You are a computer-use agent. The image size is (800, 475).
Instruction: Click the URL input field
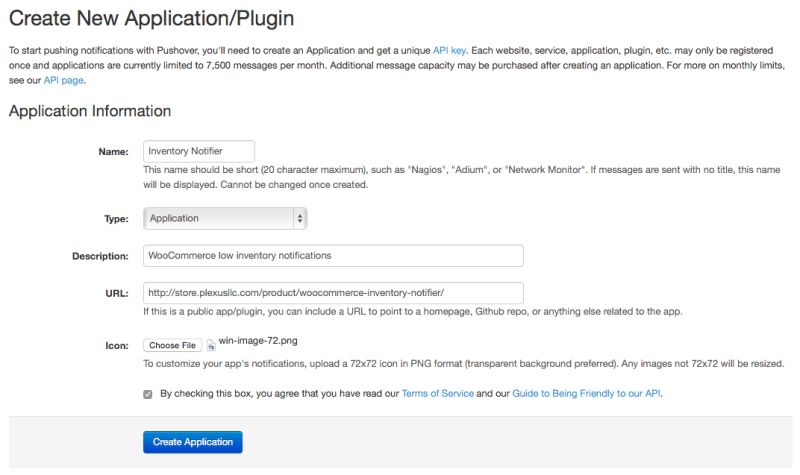[x=333, y=293]
